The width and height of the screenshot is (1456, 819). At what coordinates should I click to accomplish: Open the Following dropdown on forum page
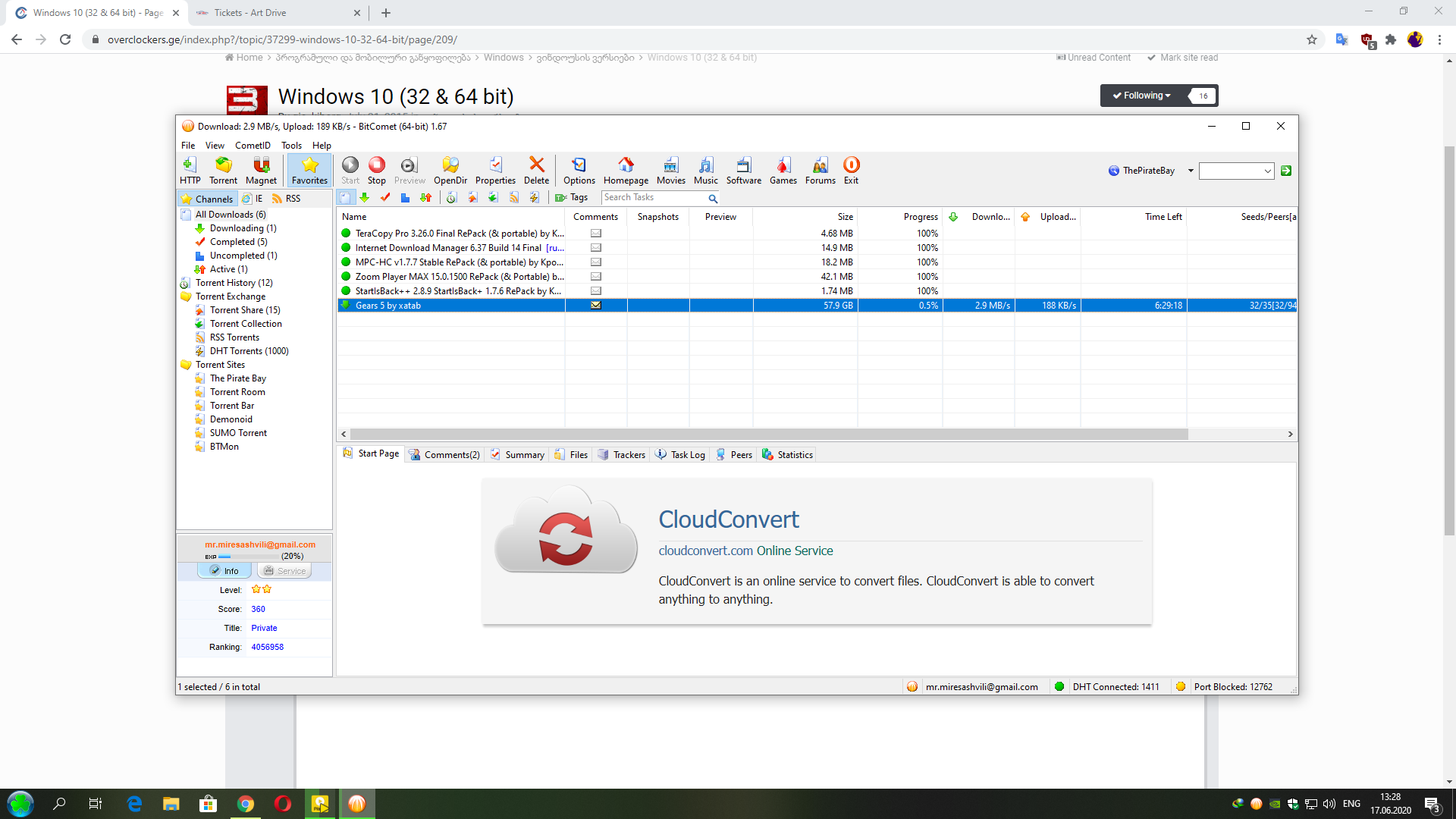pyautogui.click(x=1142, y=96)
